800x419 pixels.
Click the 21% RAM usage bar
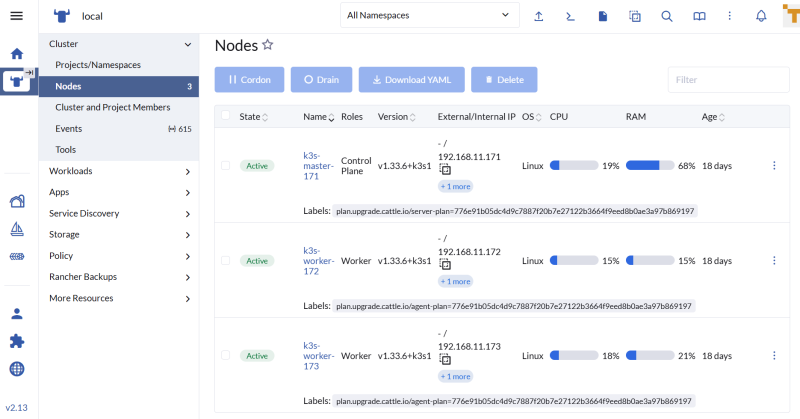(x=650, y=355)
